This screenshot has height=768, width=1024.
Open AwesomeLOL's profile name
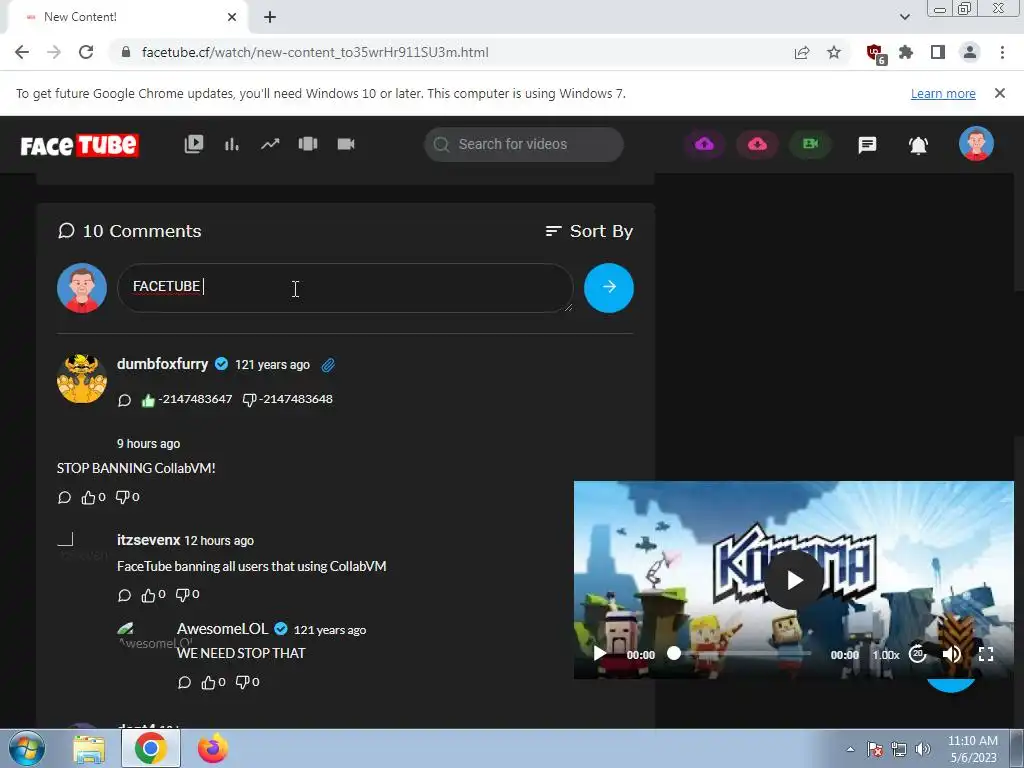pos(222,629)
